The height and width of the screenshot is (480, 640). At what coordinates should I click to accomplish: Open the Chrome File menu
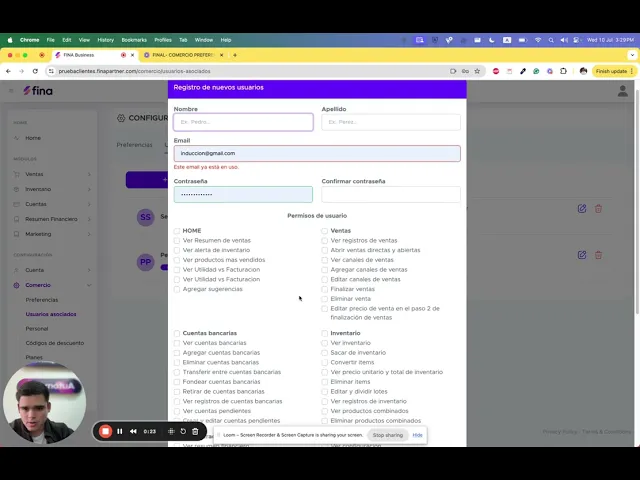(x=51, y=40)
